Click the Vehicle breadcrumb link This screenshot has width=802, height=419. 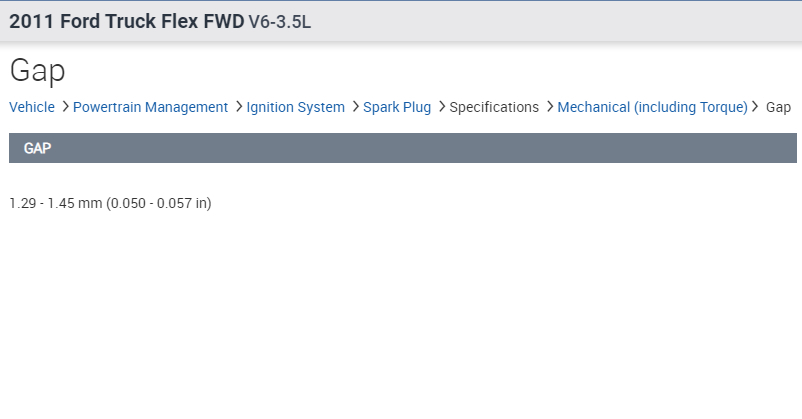click(x=32, y=107)
